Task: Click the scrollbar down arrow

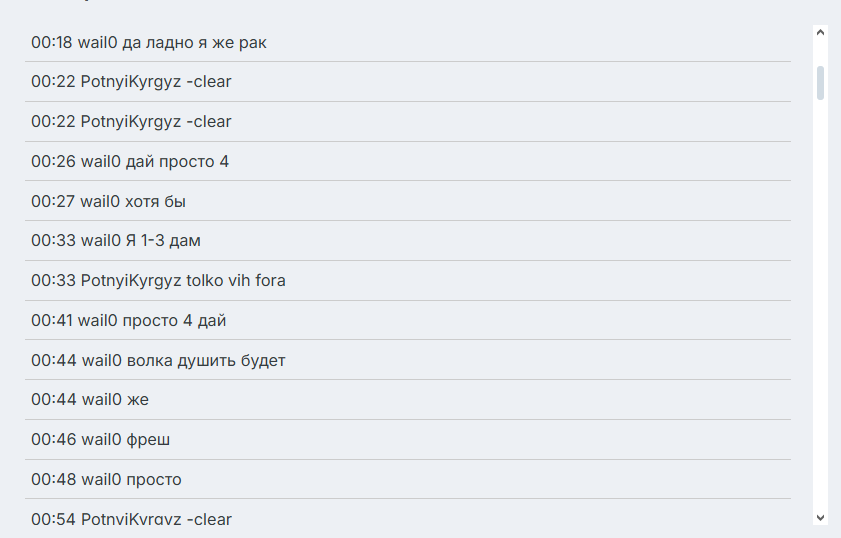Action: (x=821, y=517)
